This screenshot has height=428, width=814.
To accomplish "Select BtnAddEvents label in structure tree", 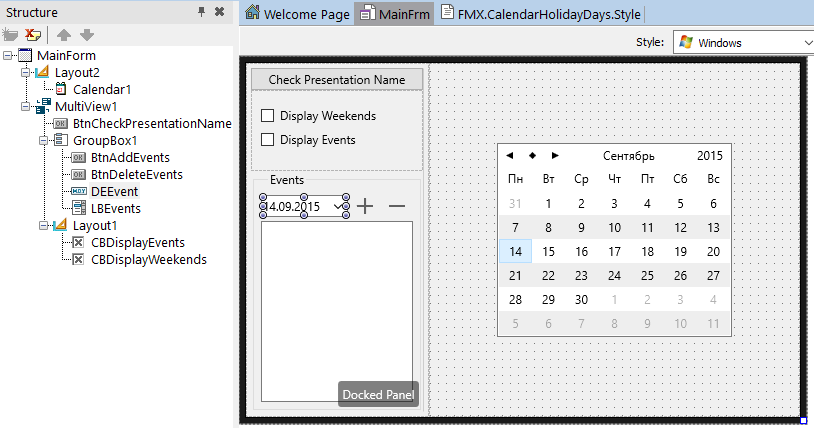I will tap(130, 157).
